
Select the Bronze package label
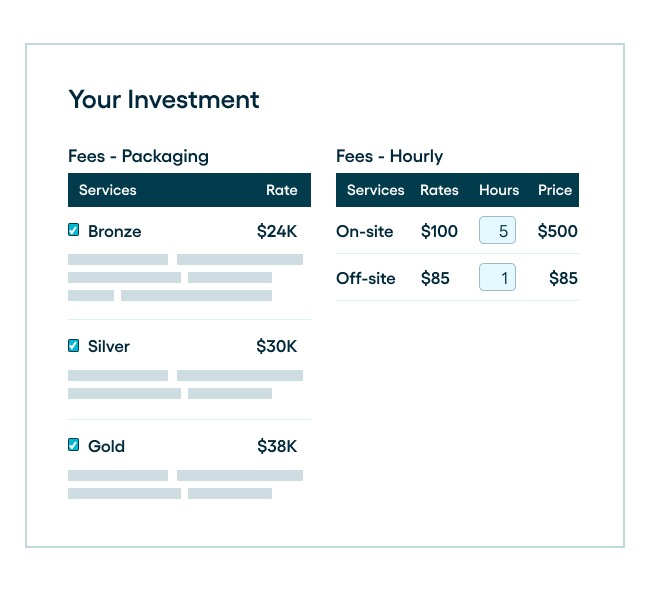coord(115,231)
